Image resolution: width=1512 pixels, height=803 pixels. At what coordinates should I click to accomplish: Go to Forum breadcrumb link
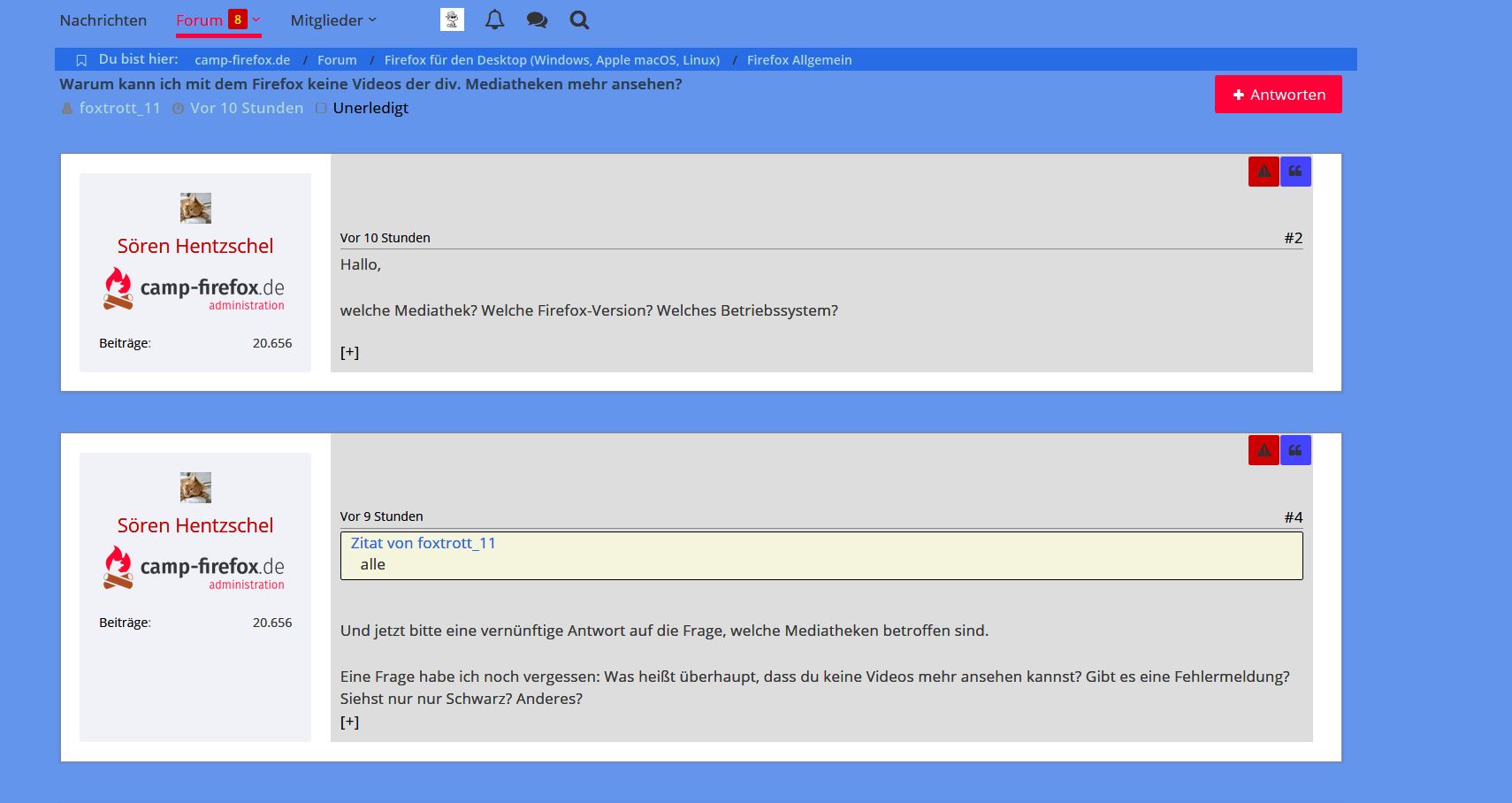(x=337, y=60)
